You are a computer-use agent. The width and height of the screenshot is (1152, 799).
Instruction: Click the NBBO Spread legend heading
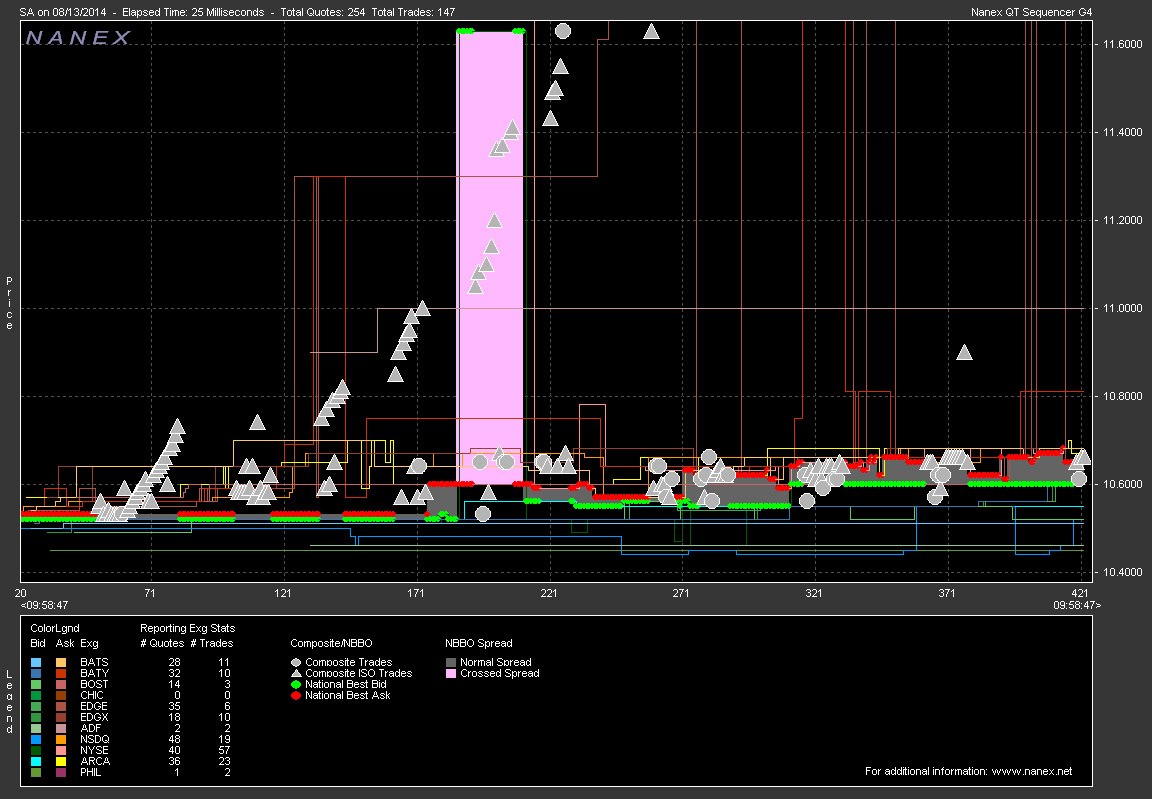(479, 643)
